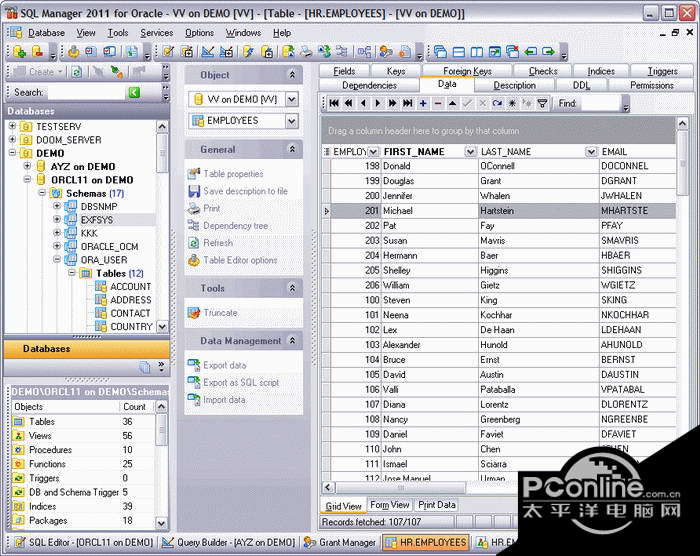The width and height of the screenshot is (700, 556).
Task: Delete record with red minus icon
Action: (438, 104)
